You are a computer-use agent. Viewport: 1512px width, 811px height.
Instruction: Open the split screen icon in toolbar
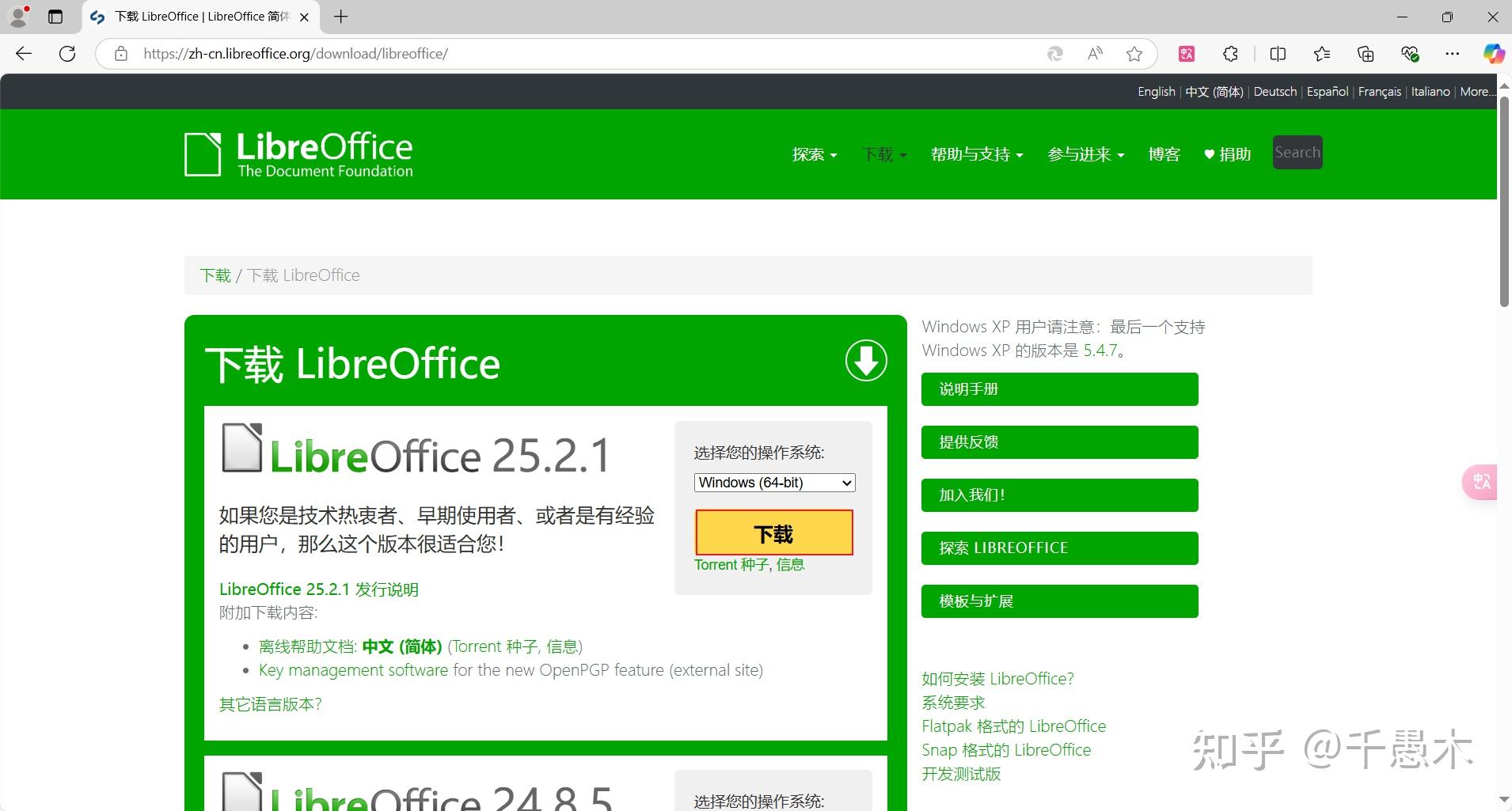1278,53
